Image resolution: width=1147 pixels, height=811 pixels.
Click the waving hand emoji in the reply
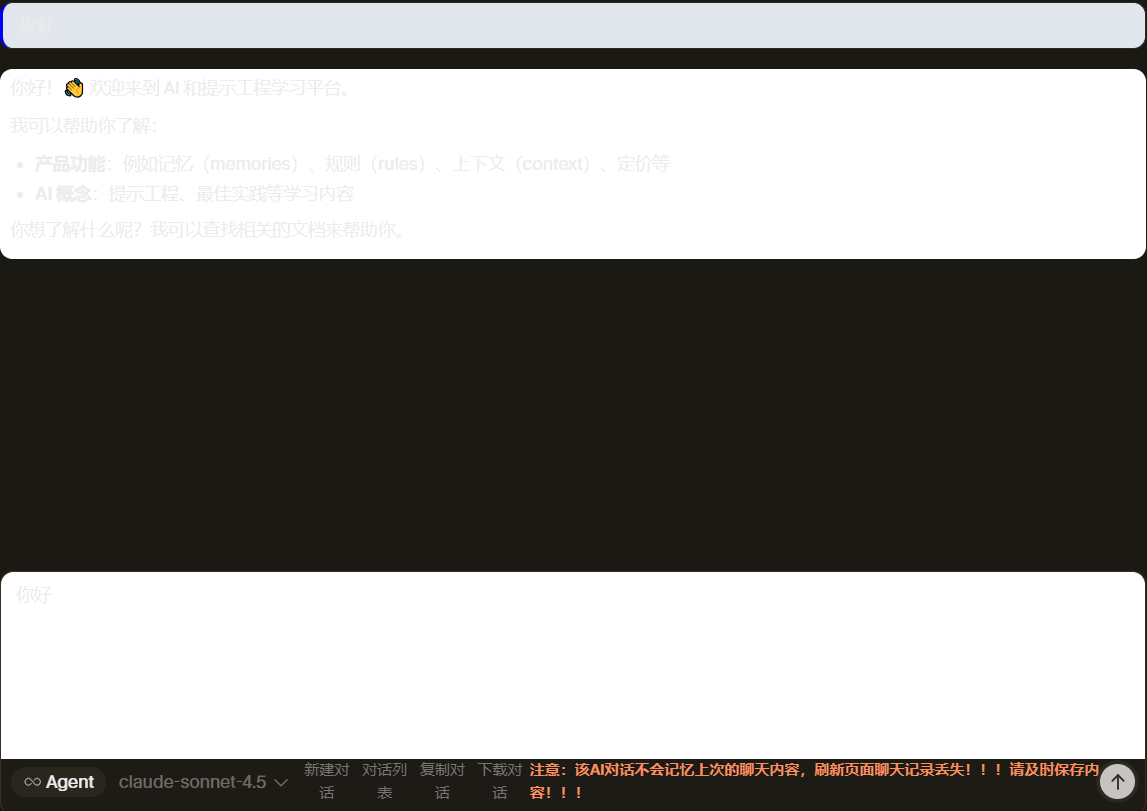pyautogui.click(x=74, y=88)
